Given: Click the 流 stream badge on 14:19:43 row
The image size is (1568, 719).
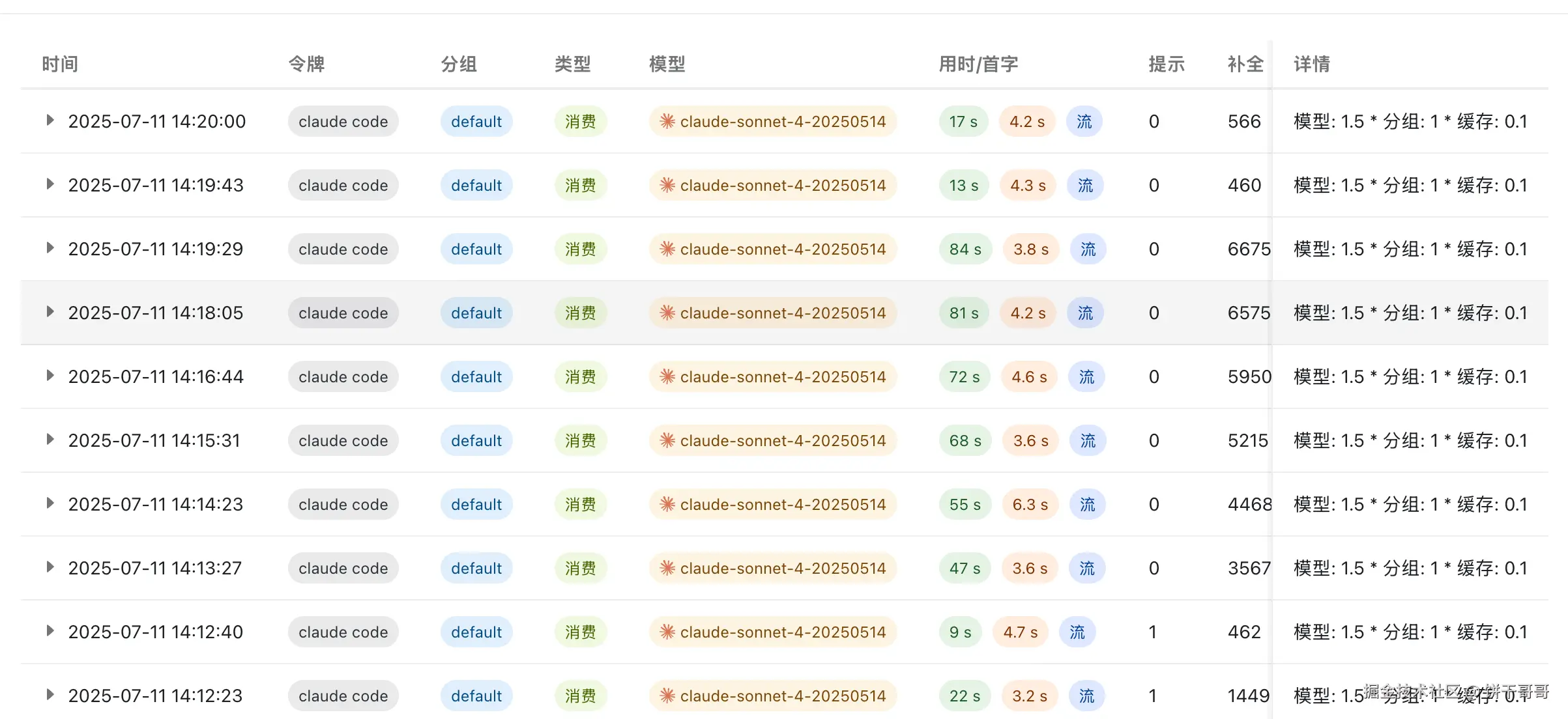Looking at the screenshot, I should point(1085,186).
